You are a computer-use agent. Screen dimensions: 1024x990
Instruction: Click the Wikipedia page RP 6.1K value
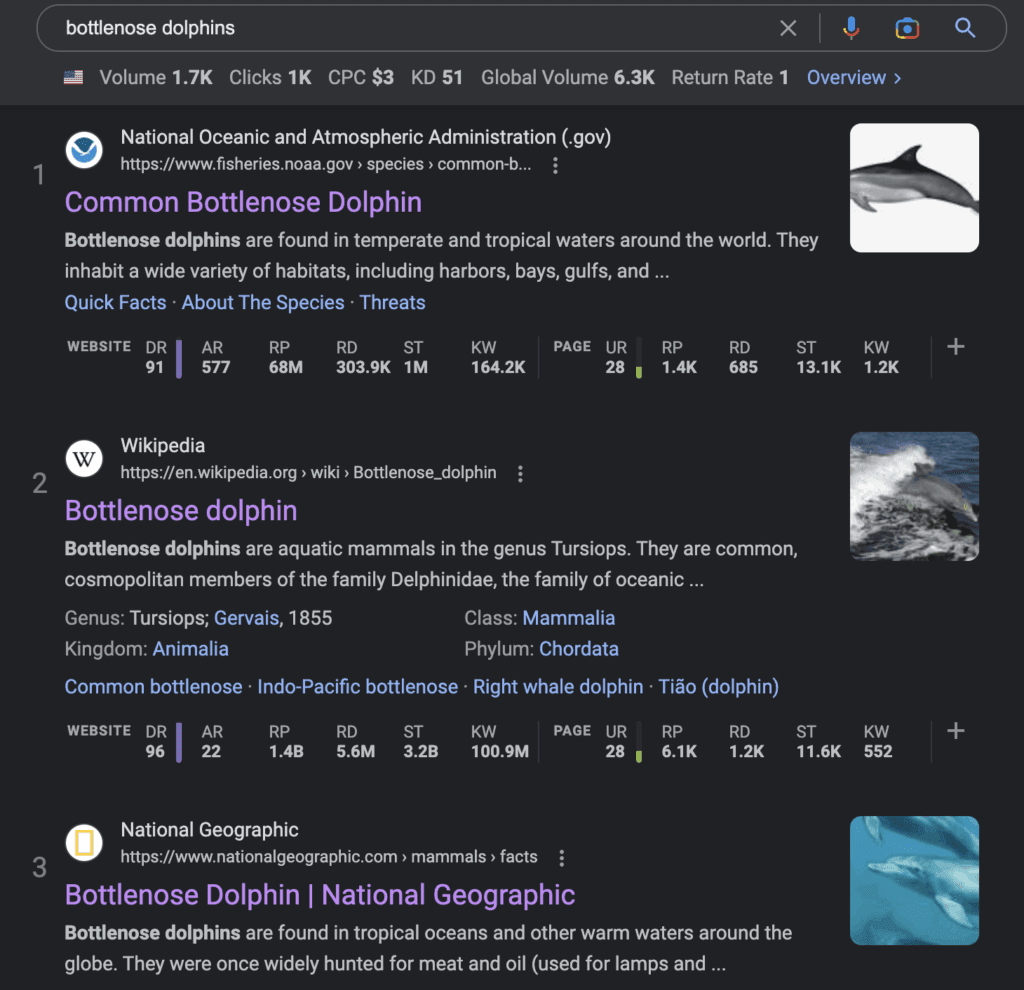point(679,751)
